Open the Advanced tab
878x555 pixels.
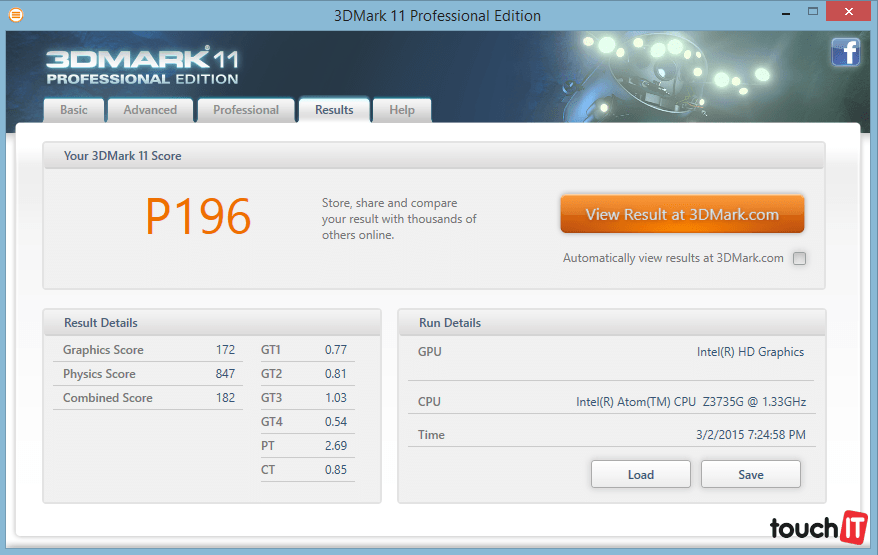click(x=150, y=110)
